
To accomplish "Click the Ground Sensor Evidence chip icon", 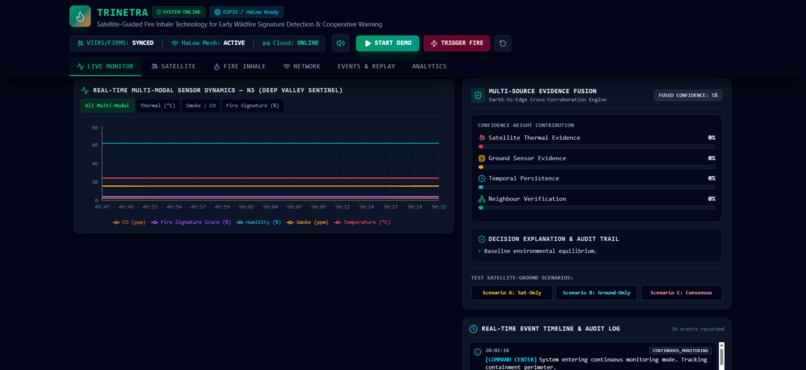I will (x=482, y=158).
